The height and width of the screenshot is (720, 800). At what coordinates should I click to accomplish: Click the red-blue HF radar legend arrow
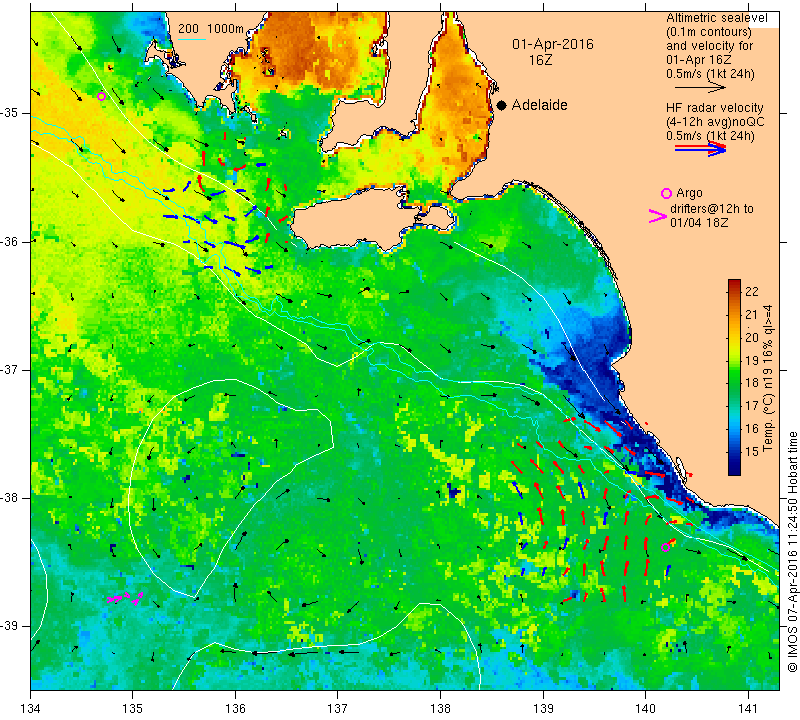(x=700, y=149)
